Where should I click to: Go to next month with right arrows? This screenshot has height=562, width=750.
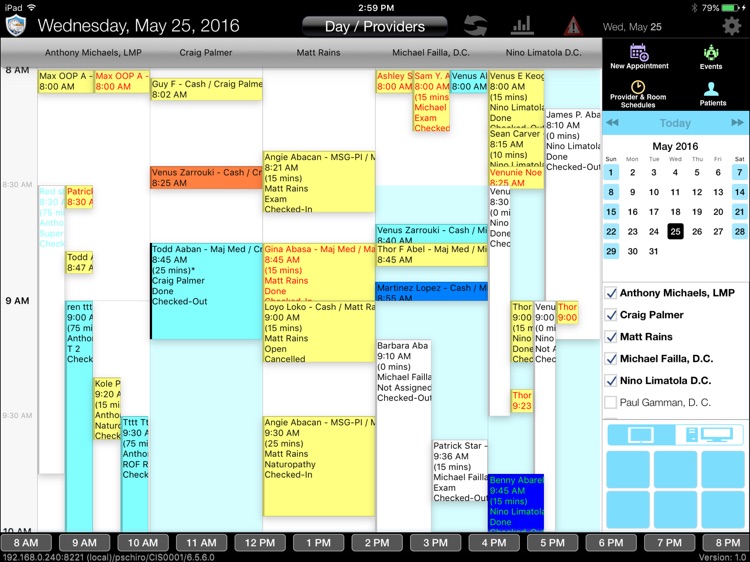[737, 123]
